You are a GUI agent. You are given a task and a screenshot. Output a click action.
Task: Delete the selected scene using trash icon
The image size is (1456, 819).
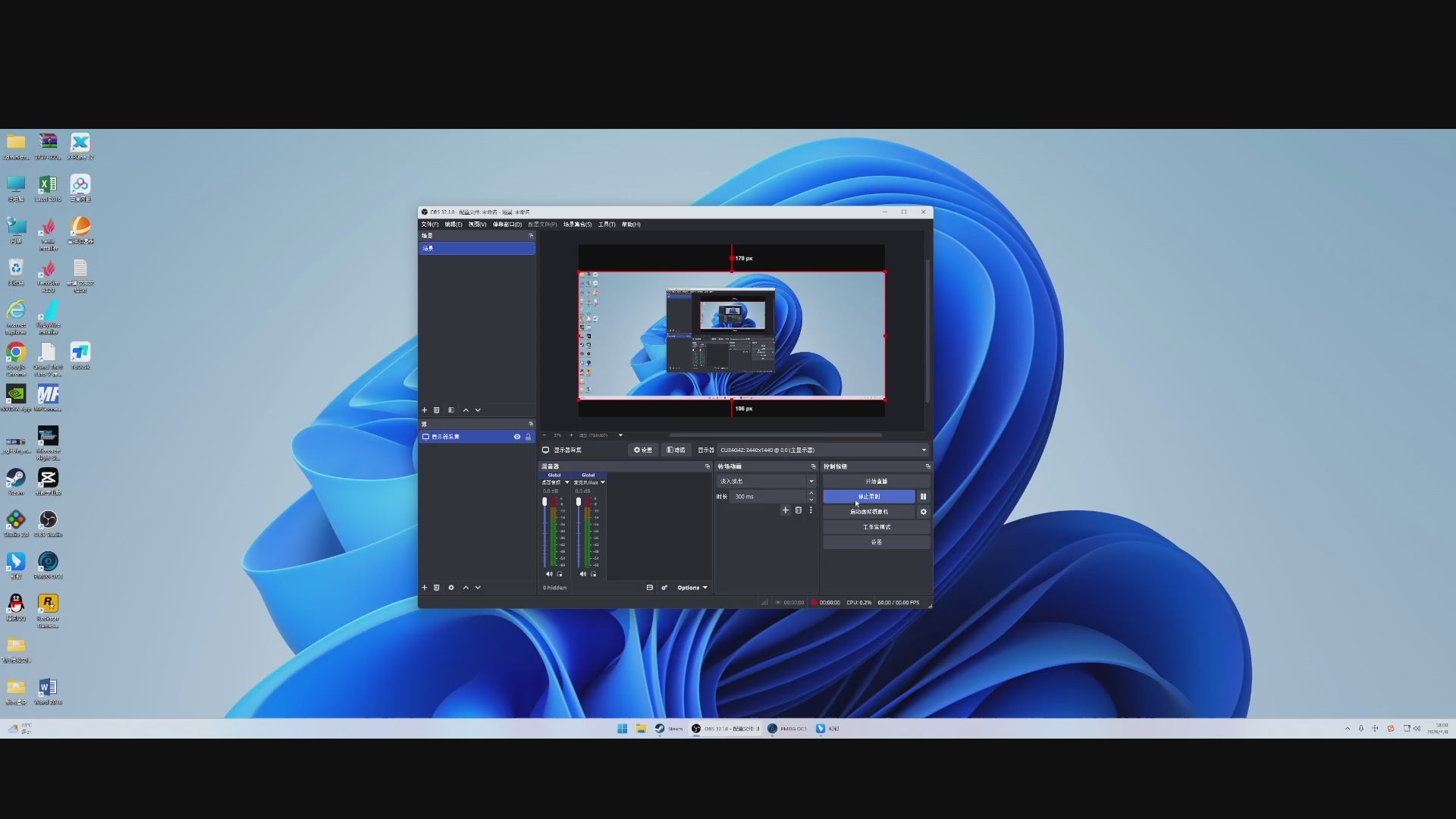[x=437, y=410]
